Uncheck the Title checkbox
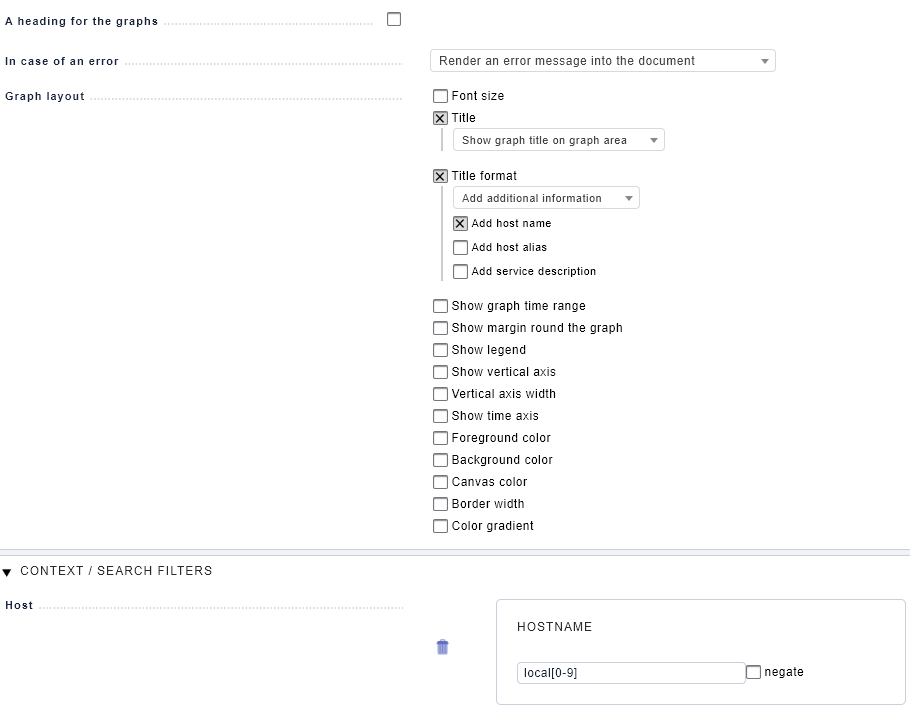 (440, 118)
